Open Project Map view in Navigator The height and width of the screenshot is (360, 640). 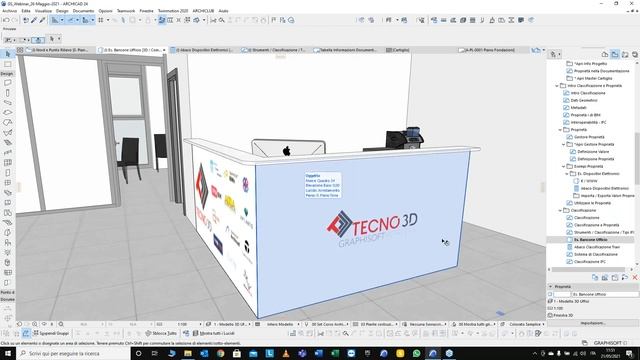[605, 54]
